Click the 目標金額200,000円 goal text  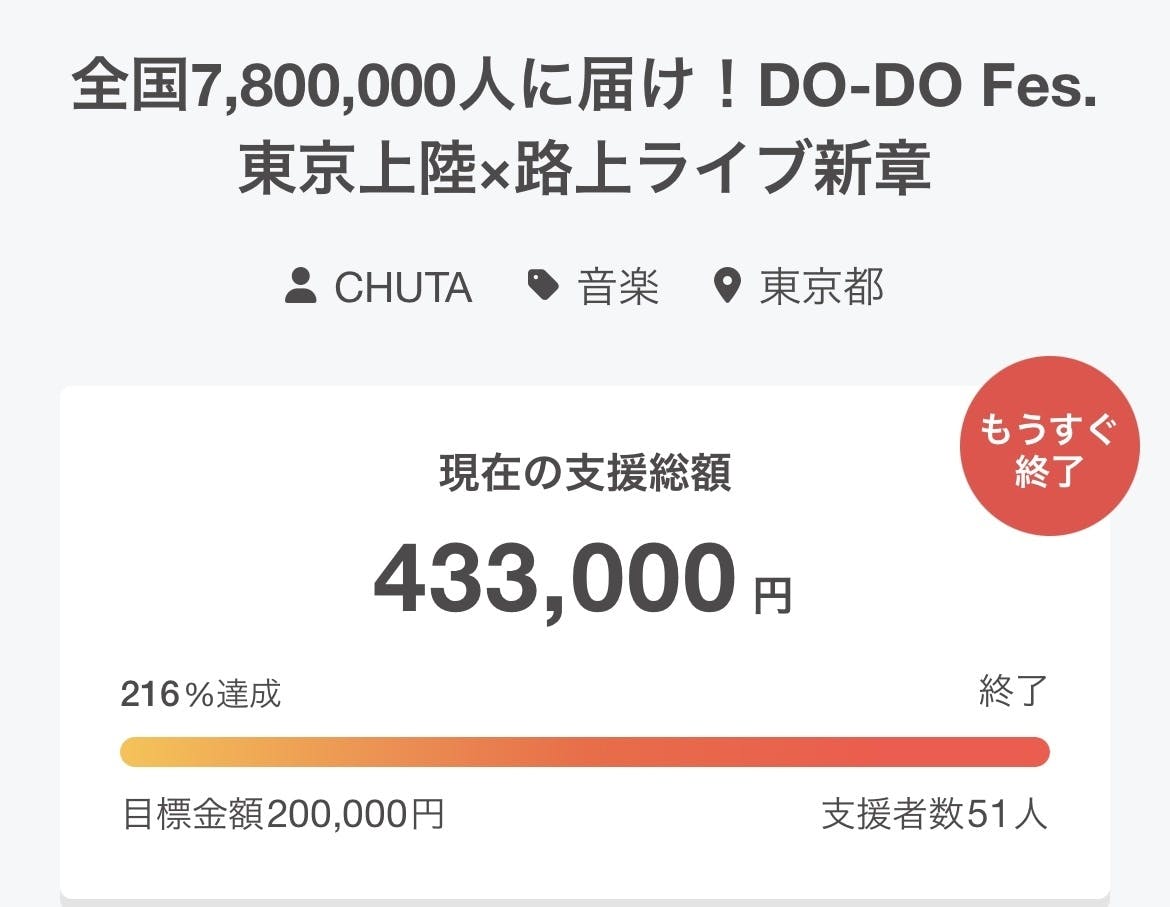[283, 815]
